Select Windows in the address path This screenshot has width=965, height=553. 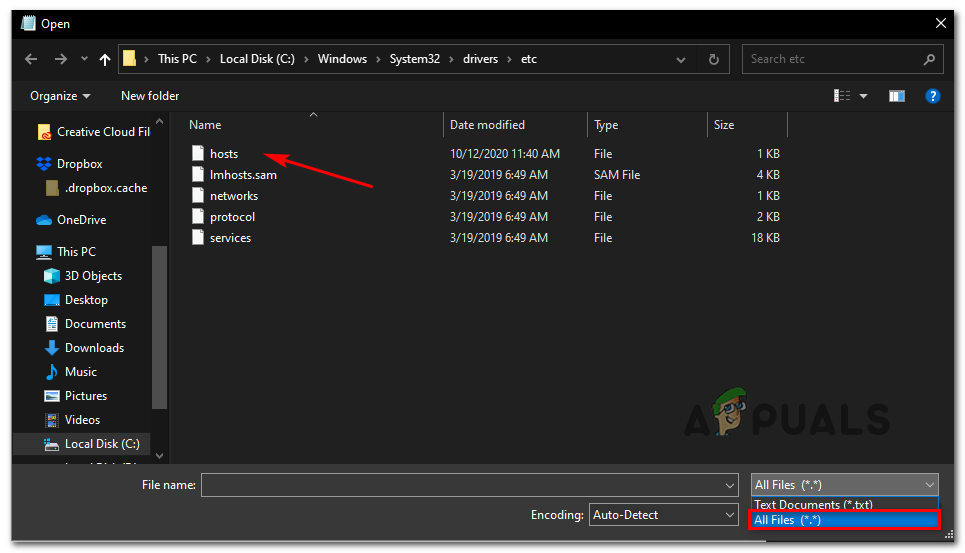click(342, 59)
